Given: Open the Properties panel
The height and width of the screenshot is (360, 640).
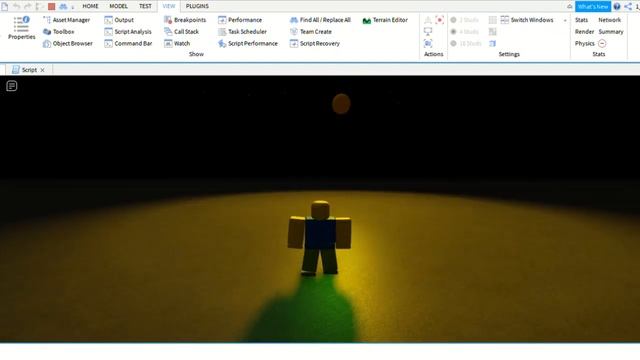Looking at the screenshot, I should click(22, 28).
